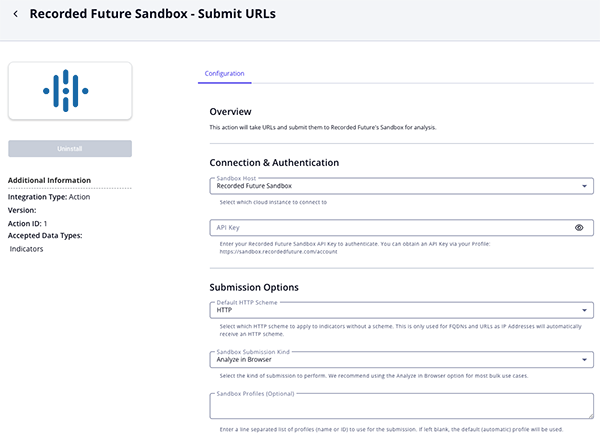Click the Submission Options heading
The image size is (600, 439).
[254, 287]
